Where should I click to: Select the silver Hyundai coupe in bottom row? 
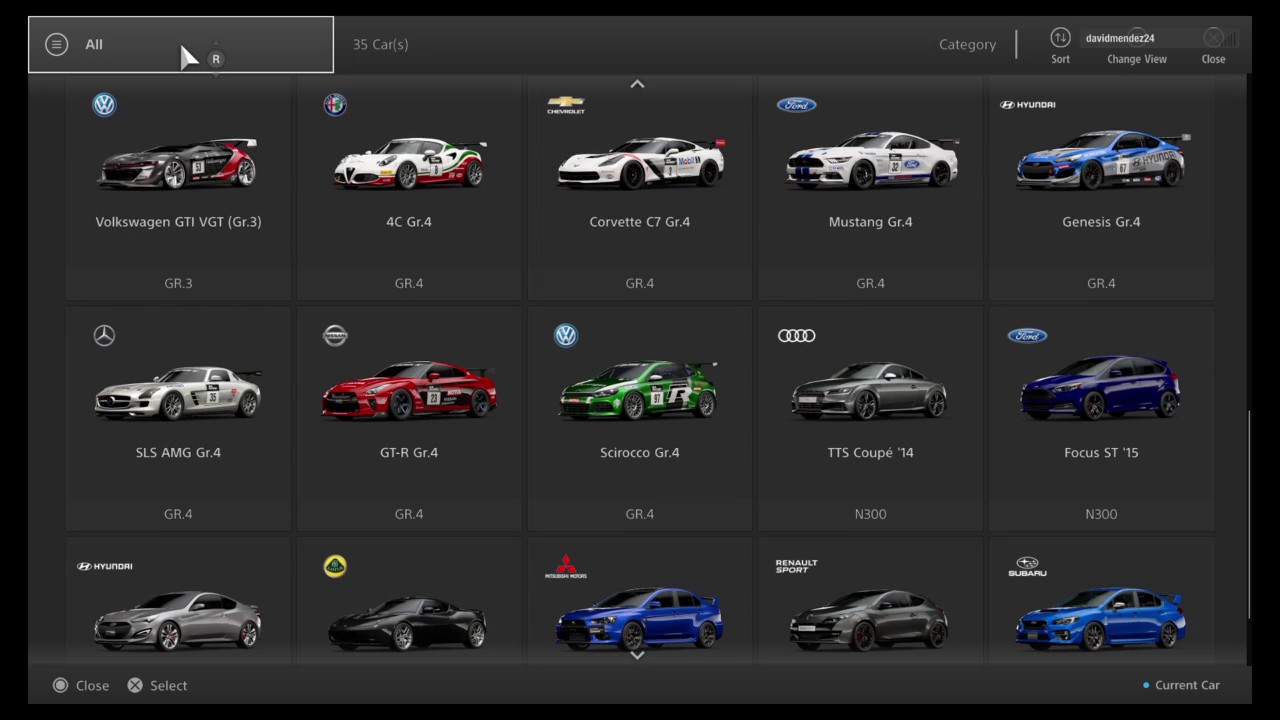[178, 620]
